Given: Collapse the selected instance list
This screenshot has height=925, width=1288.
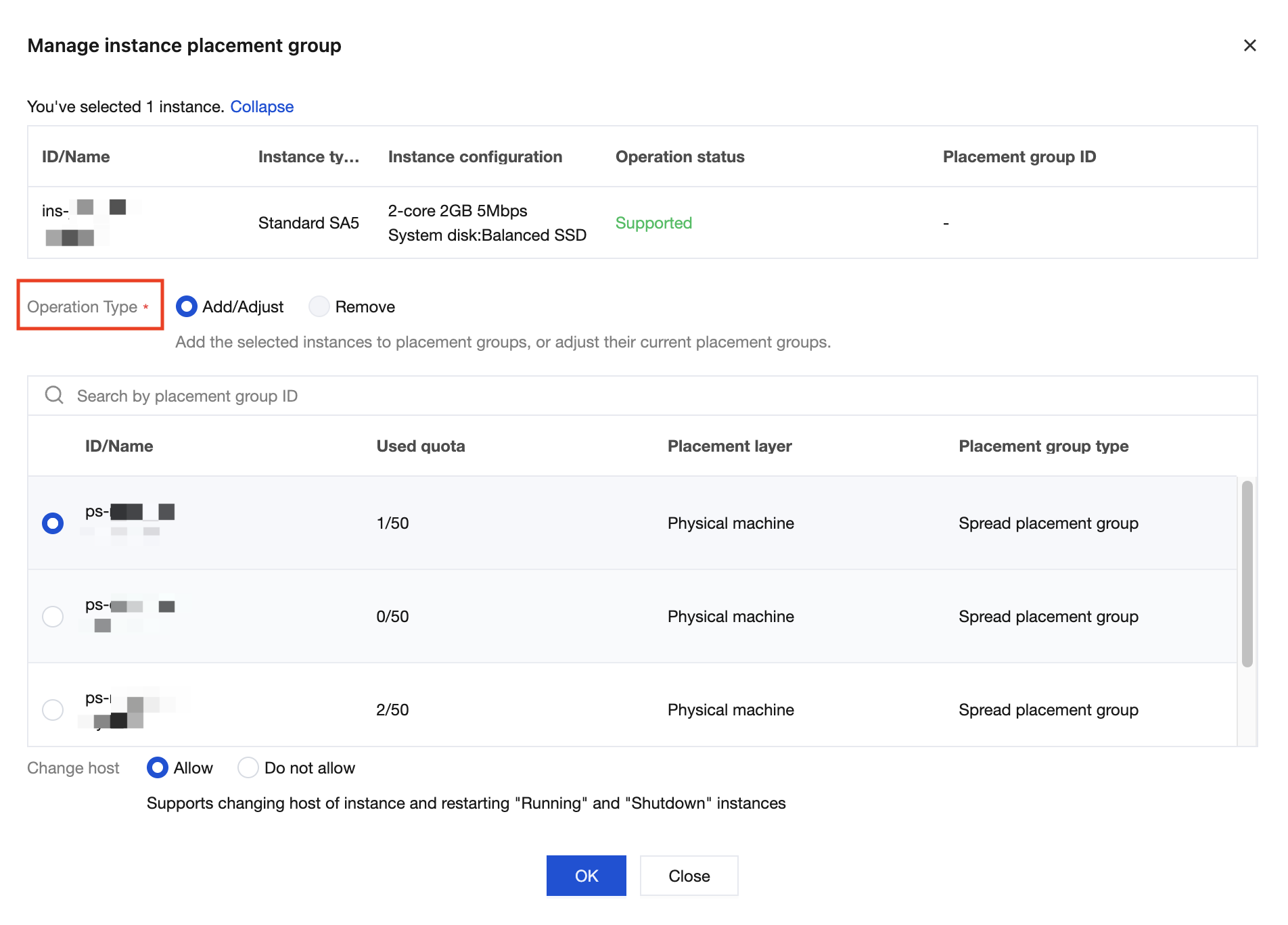Looking at the screenshot, I should [262, 107].
